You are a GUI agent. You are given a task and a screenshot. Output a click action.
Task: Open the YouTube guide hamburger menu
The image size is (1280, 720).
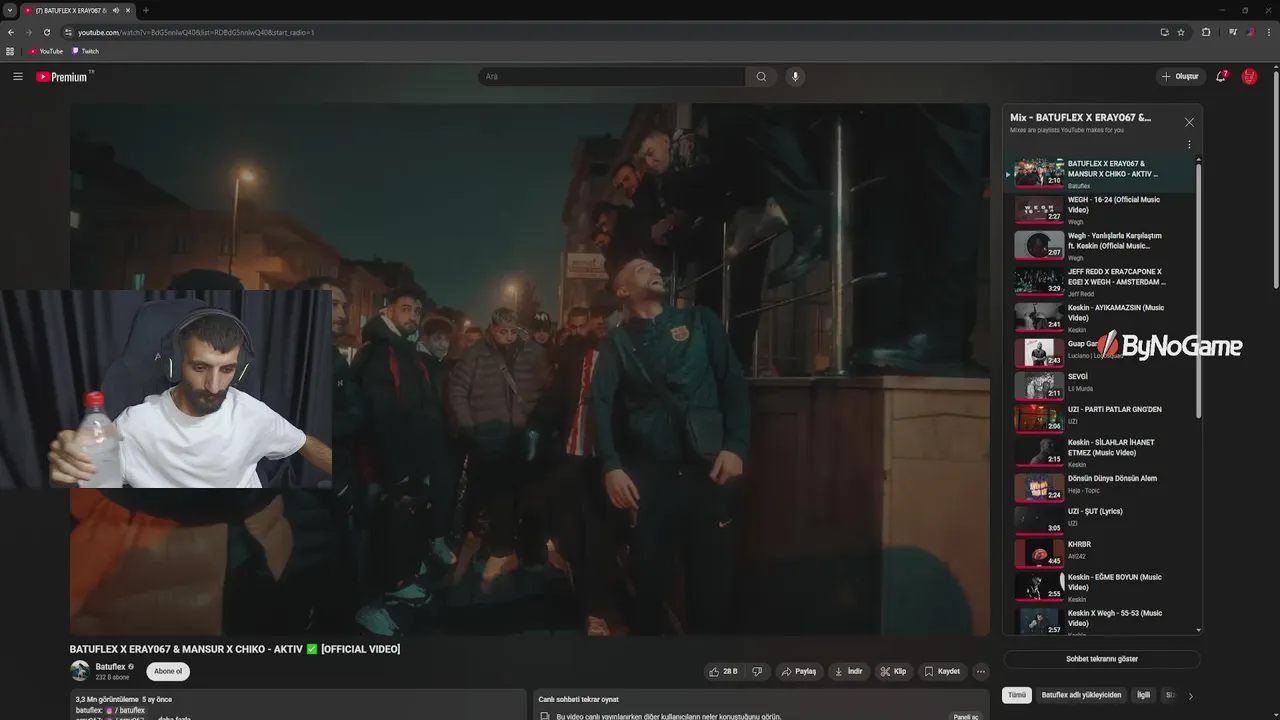pos(17,76)
